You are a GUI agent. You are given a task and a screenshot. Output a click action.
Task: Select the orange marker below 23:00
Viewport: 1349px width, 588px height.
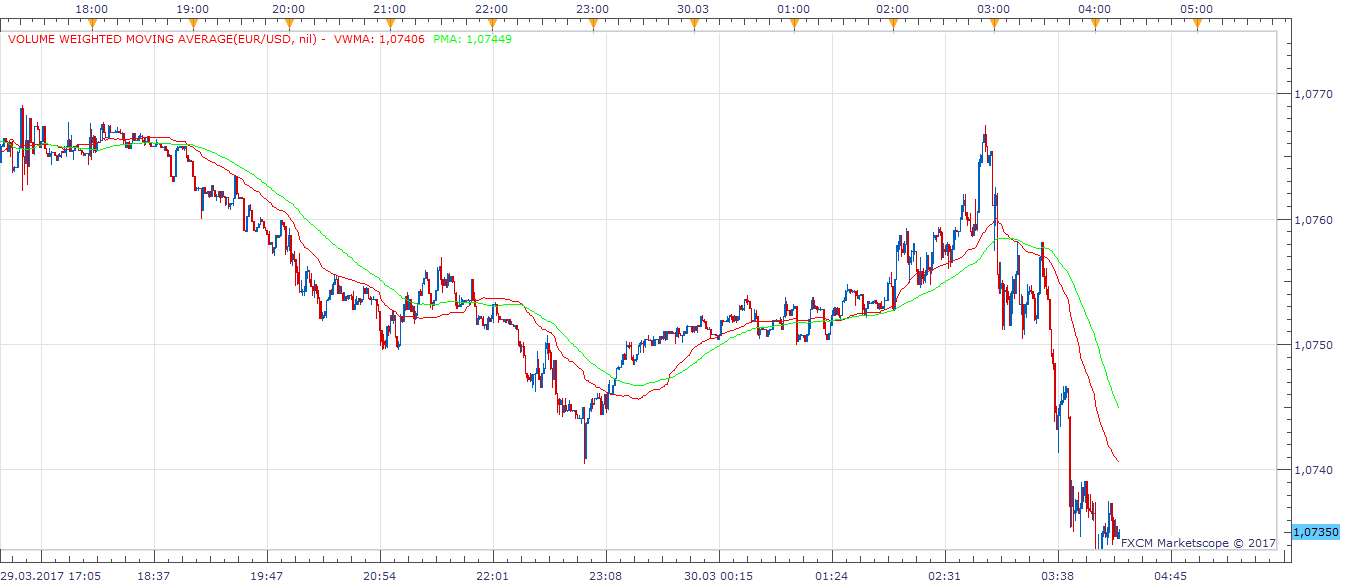click(x=592, y=25)
